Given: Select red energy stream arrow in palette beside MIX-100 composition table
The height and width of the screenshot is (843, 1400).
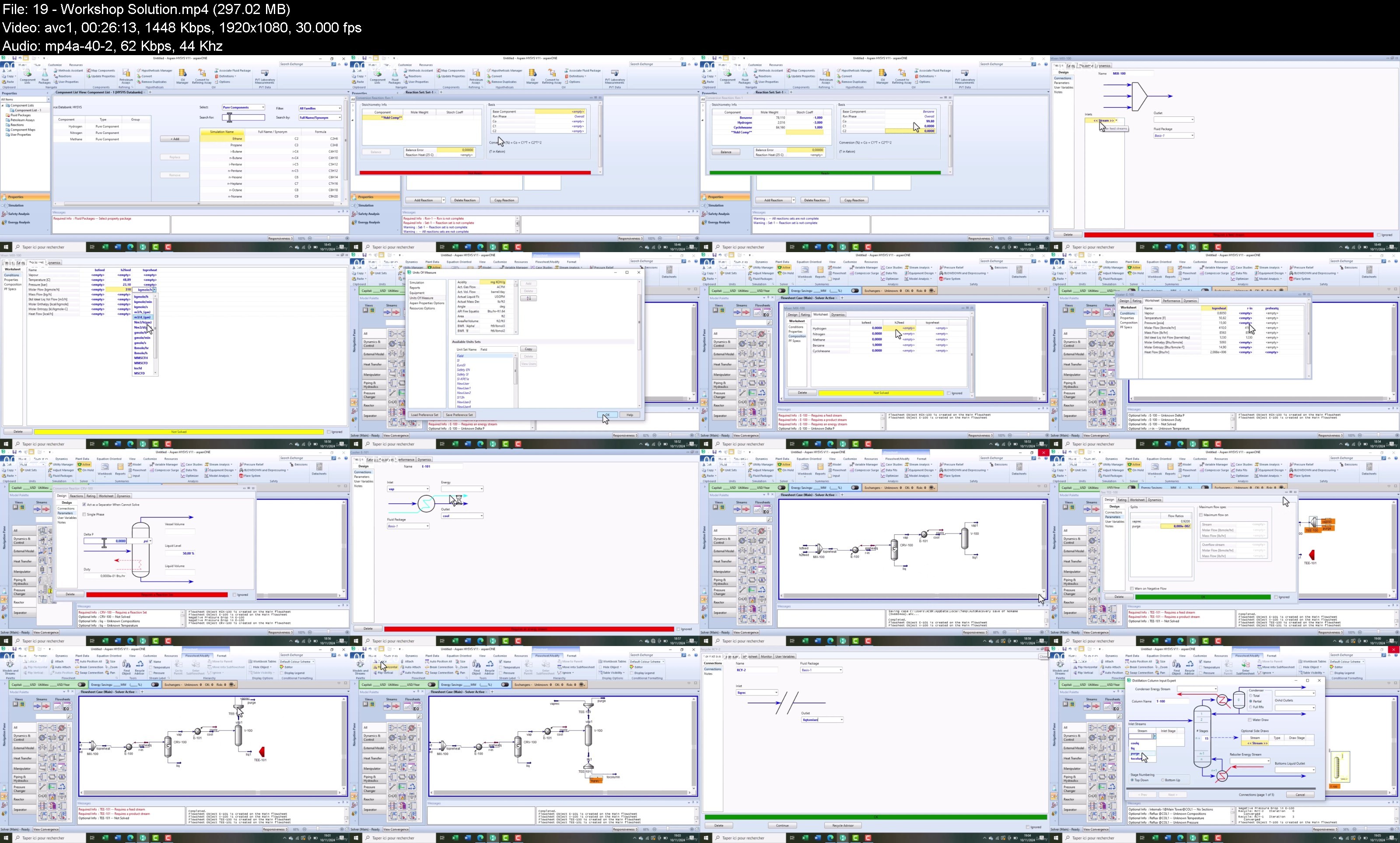Looking at the screenshot, I should pos(746,313).
